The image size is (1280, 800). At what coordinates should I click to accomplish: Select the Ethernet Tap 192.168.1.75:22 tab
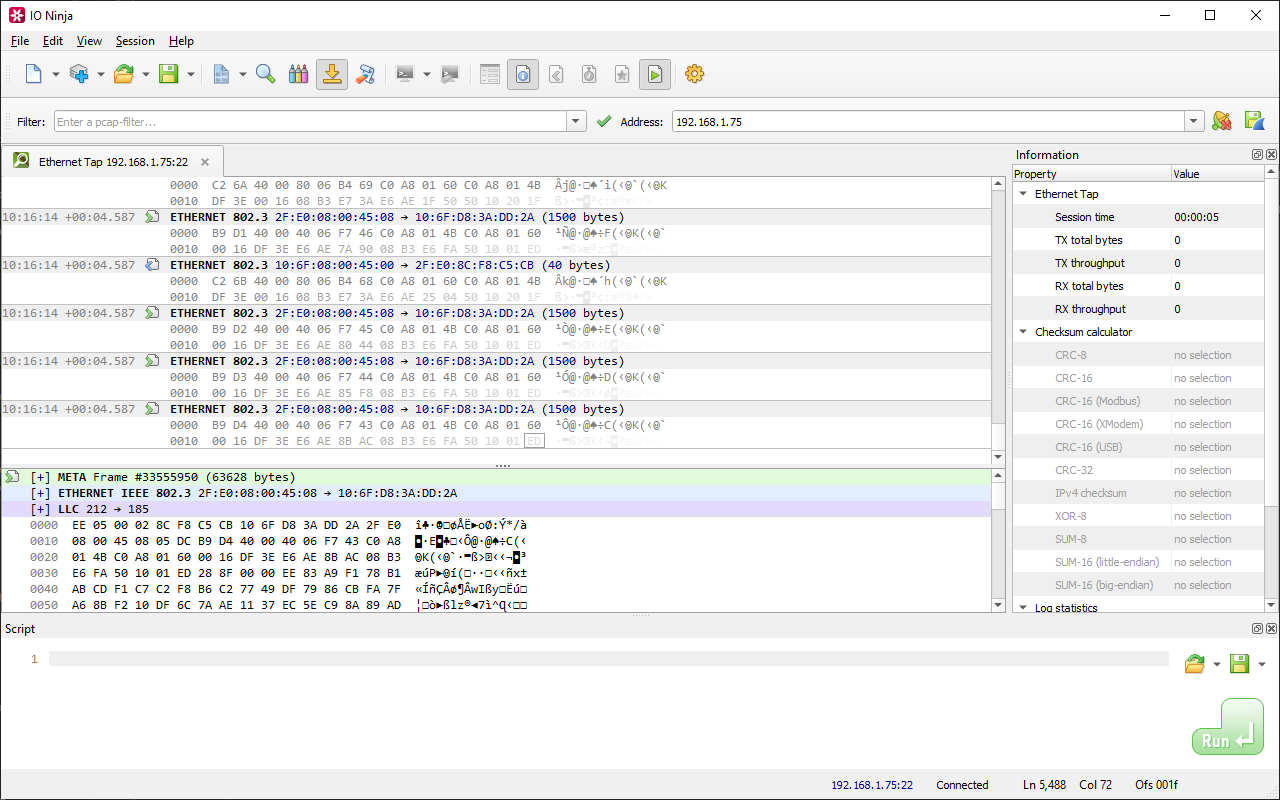coord(112,161)
